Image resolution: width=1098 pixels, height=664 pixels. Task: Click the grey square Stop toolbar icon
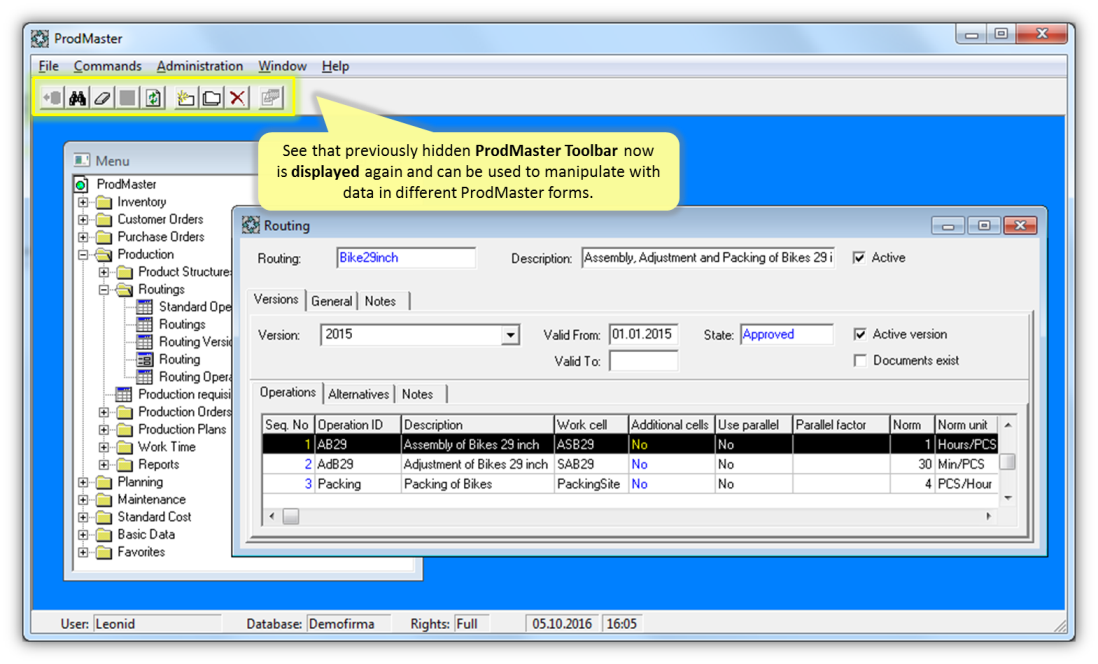[x=127, y=97]
